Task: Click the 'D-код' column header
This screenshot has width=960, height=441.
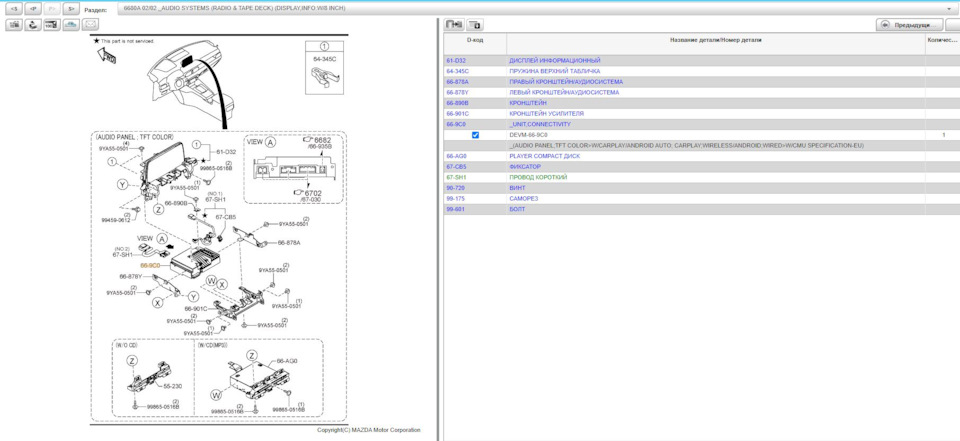Action: tap(475, 40)
